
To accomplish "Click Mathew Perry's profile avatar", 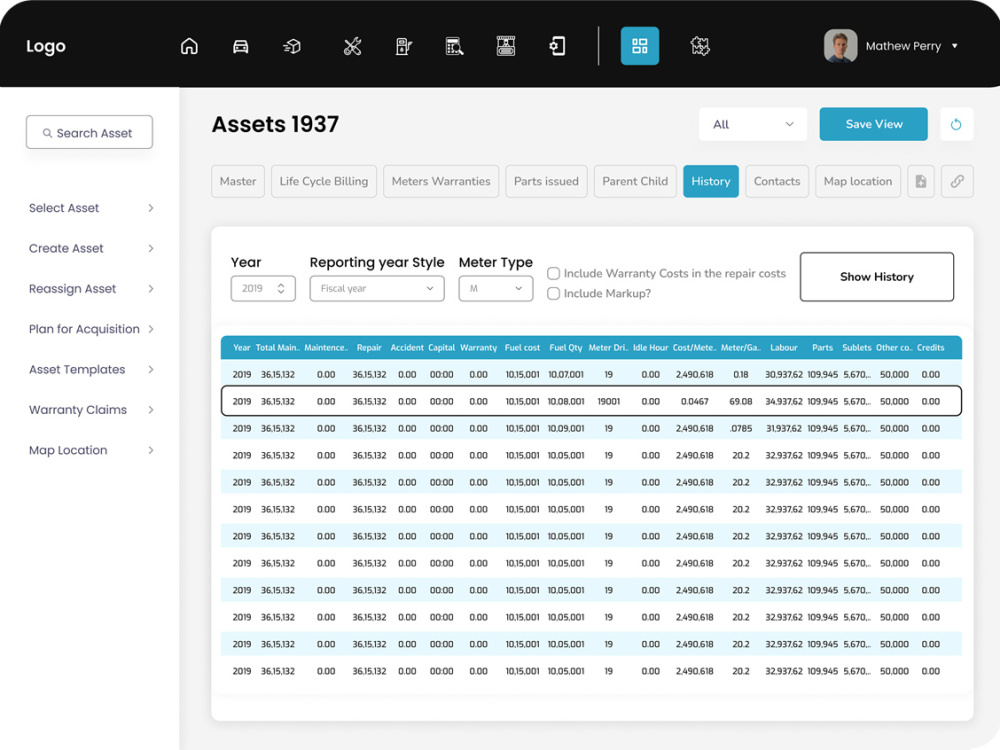I will pyautogui.click(x=841, y=46).
